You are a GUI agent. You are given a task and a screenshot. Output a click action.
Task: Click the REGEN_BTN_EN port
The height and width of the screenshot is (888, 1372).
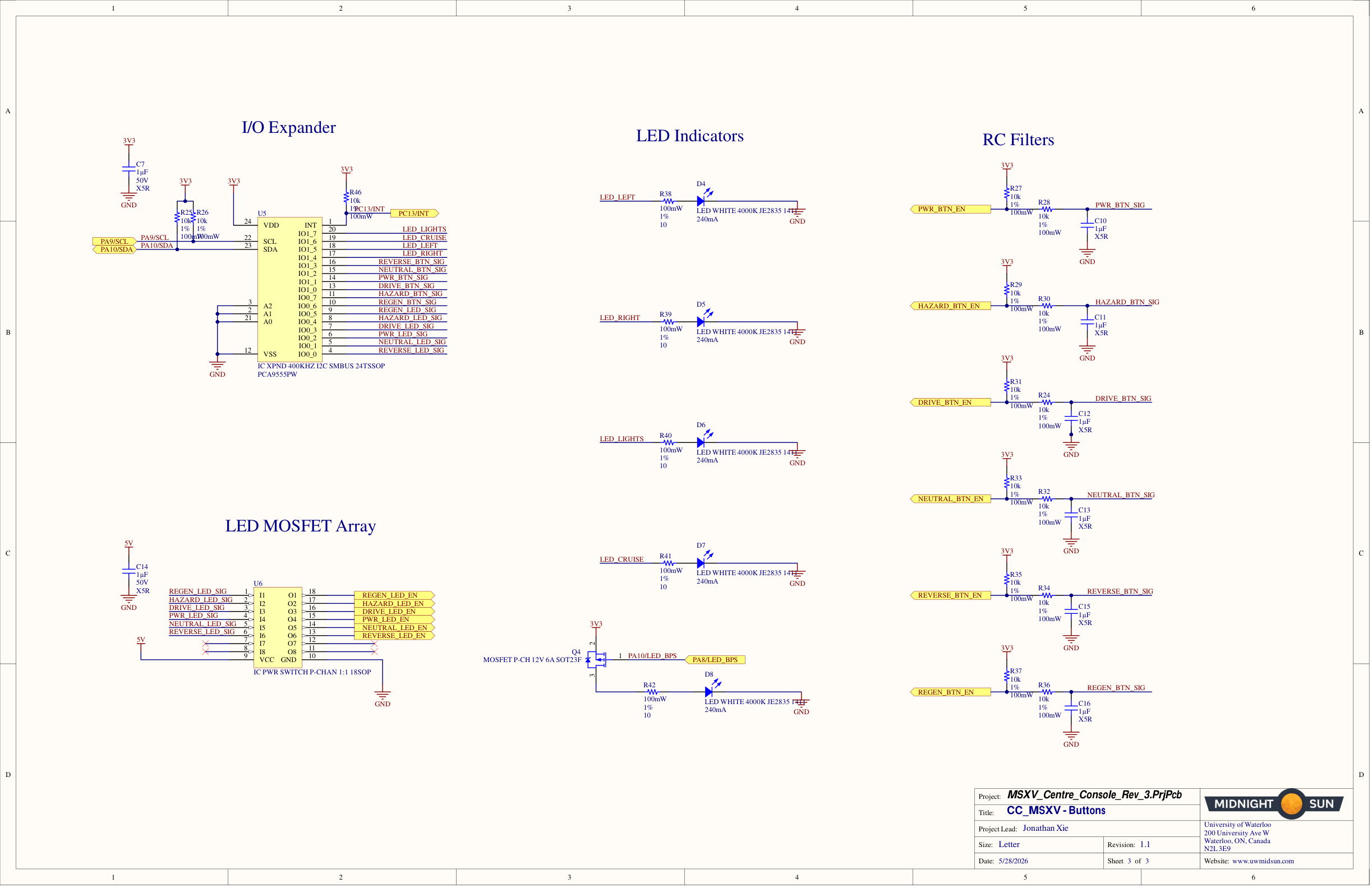(x=950, y=691)
